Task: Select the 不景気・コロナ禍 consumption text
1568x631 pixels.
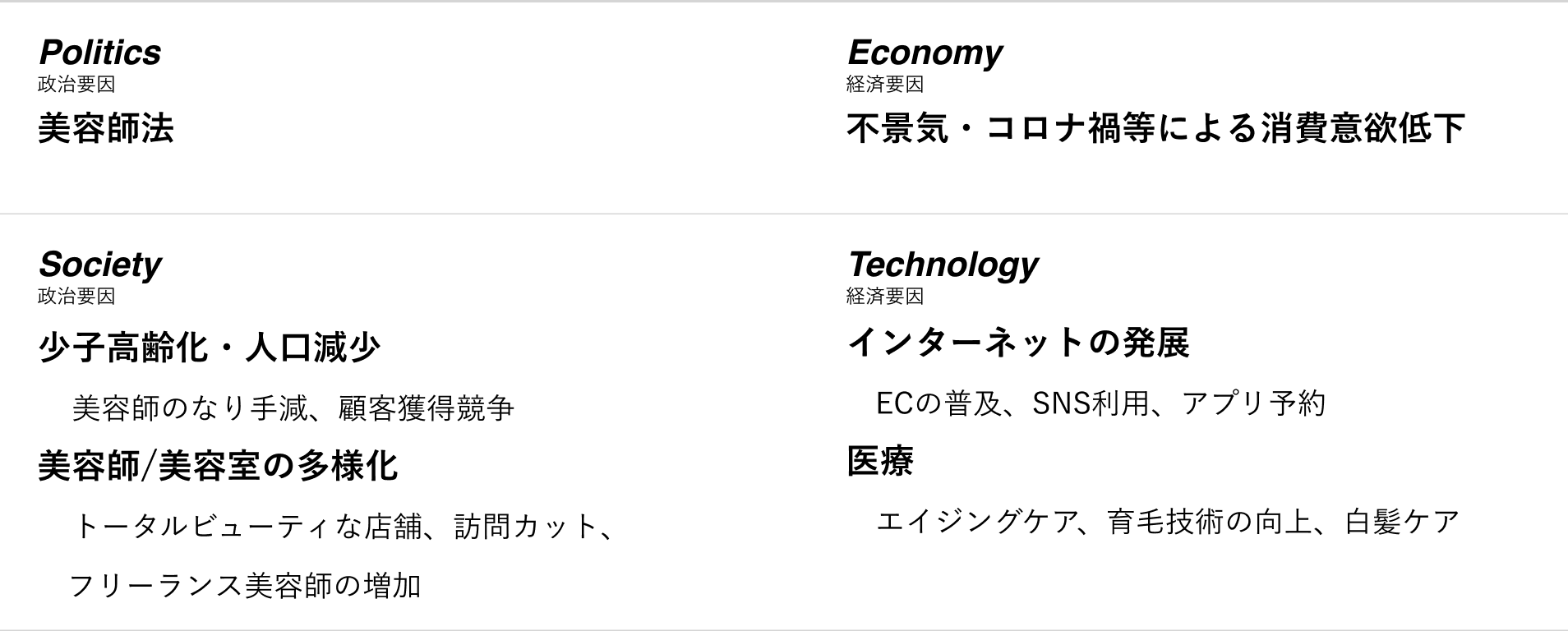Action: pyautogui.click(x=1156, y=128)
